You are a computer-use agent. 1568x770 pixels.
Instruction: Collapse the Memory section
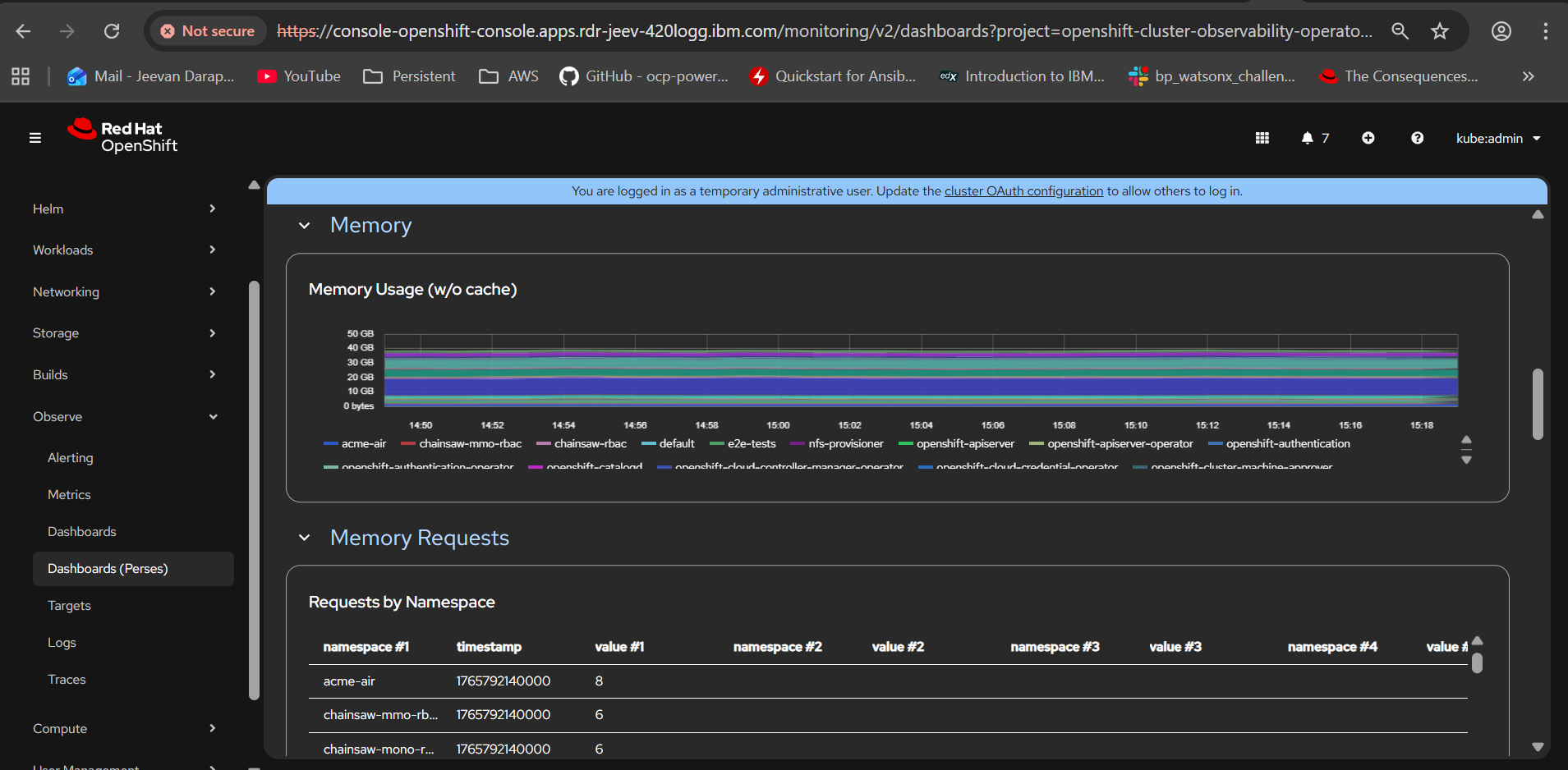(x=305, y=226)
